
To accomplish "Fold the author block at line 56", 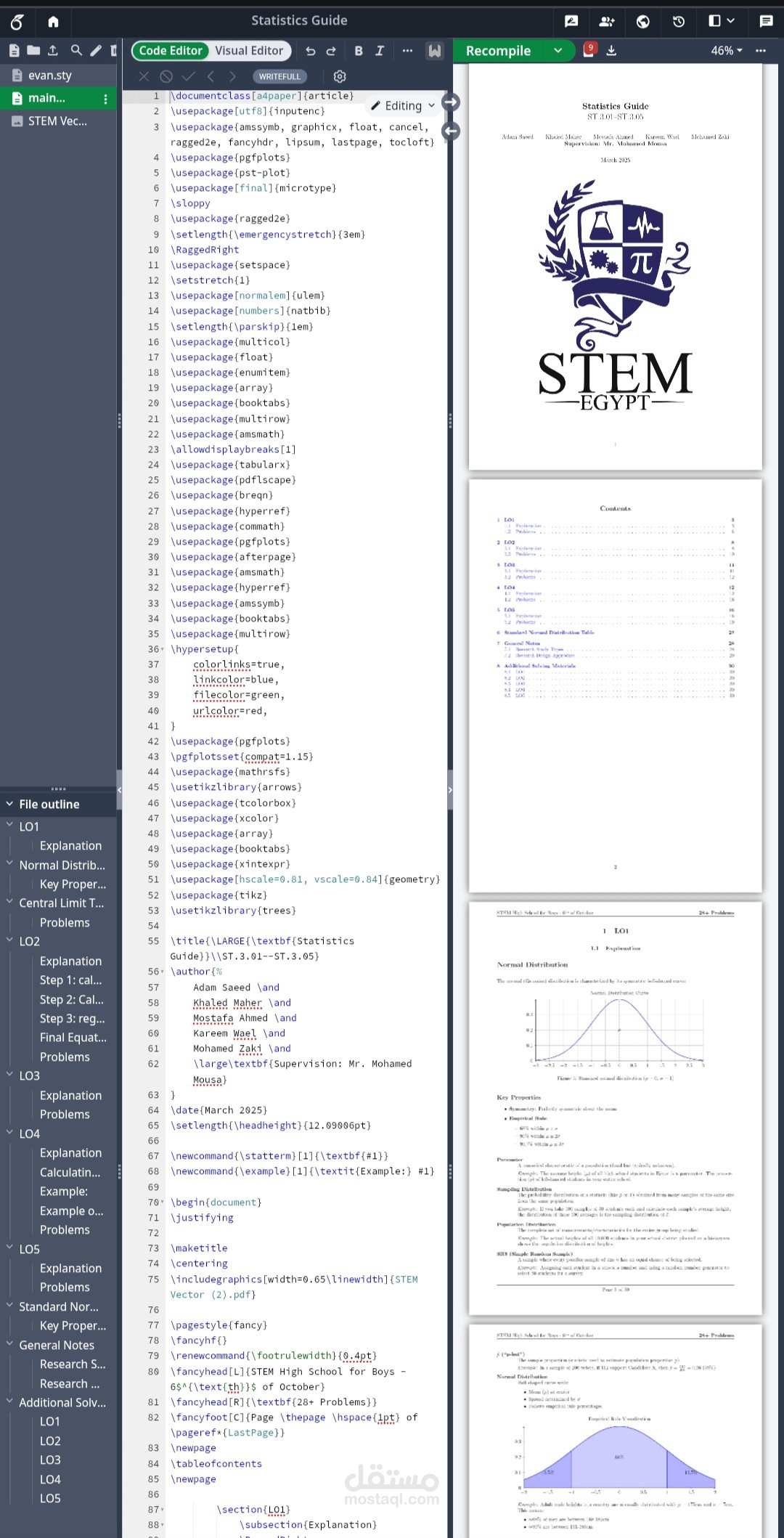I will point(163,972).
